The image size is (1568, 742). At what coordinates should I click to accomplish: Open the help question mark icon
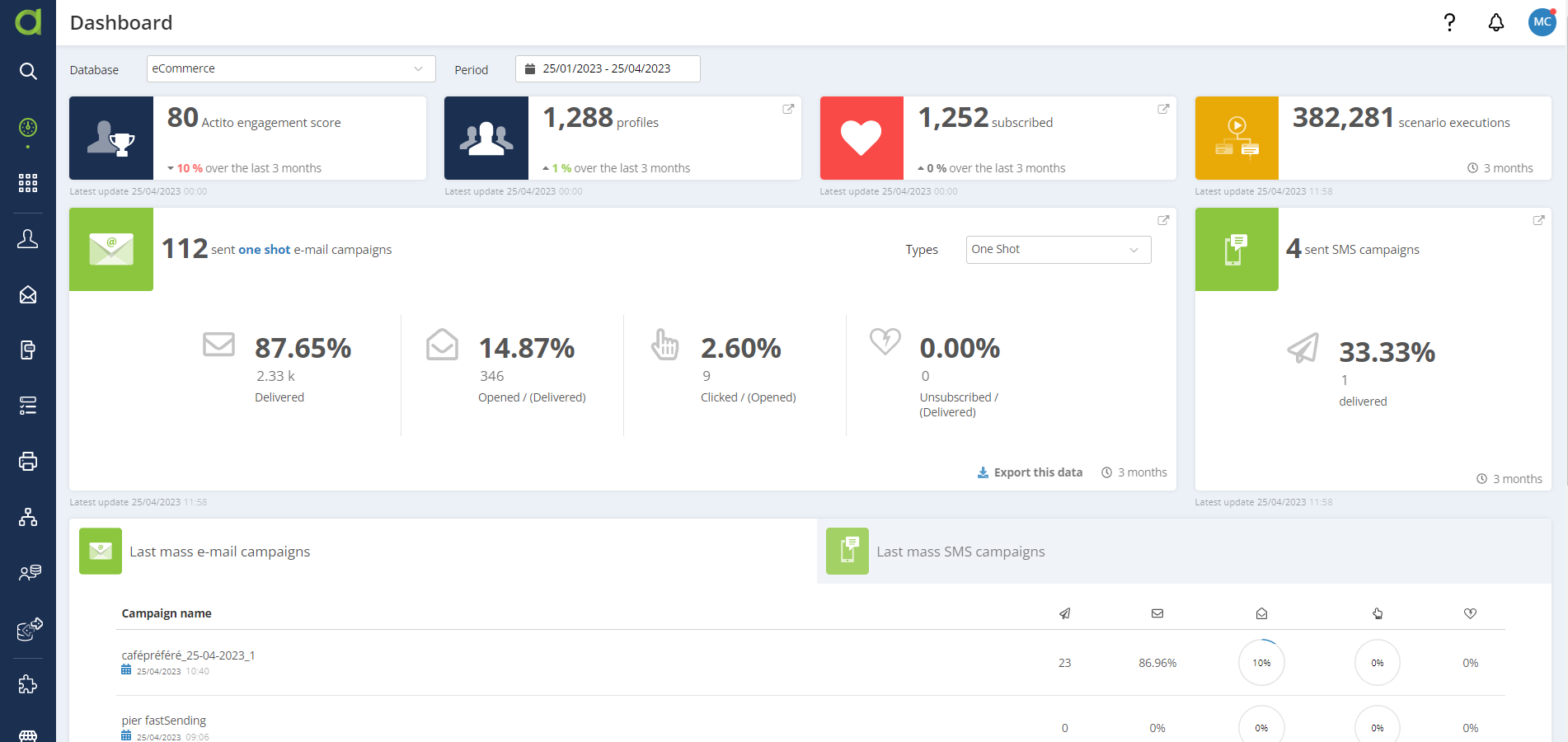click(1449, 22)
